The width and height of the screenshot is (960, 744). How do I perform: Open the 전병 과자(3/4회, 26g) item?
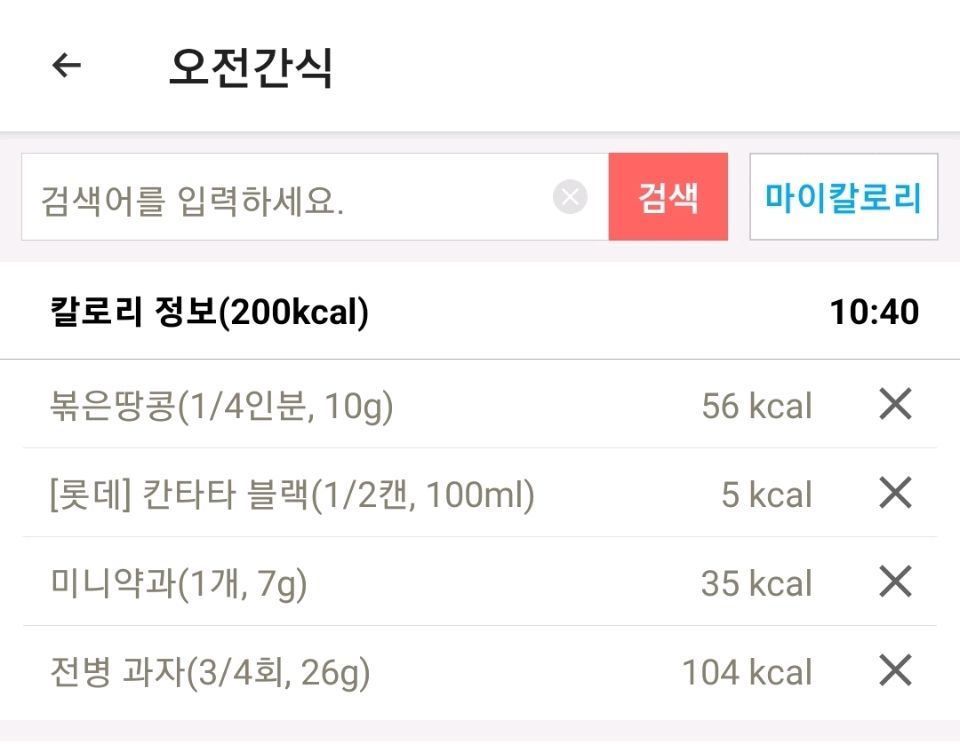pyautogui.click(x=210, y=672)
